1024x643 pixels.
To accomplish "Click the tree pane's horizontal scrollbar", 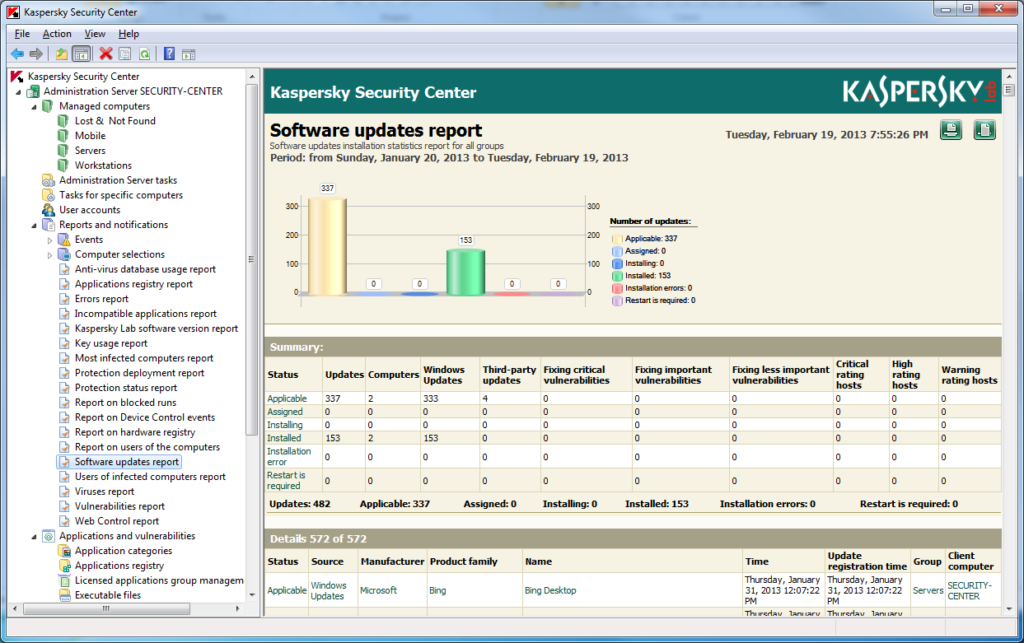I will (x=106, y=608).
